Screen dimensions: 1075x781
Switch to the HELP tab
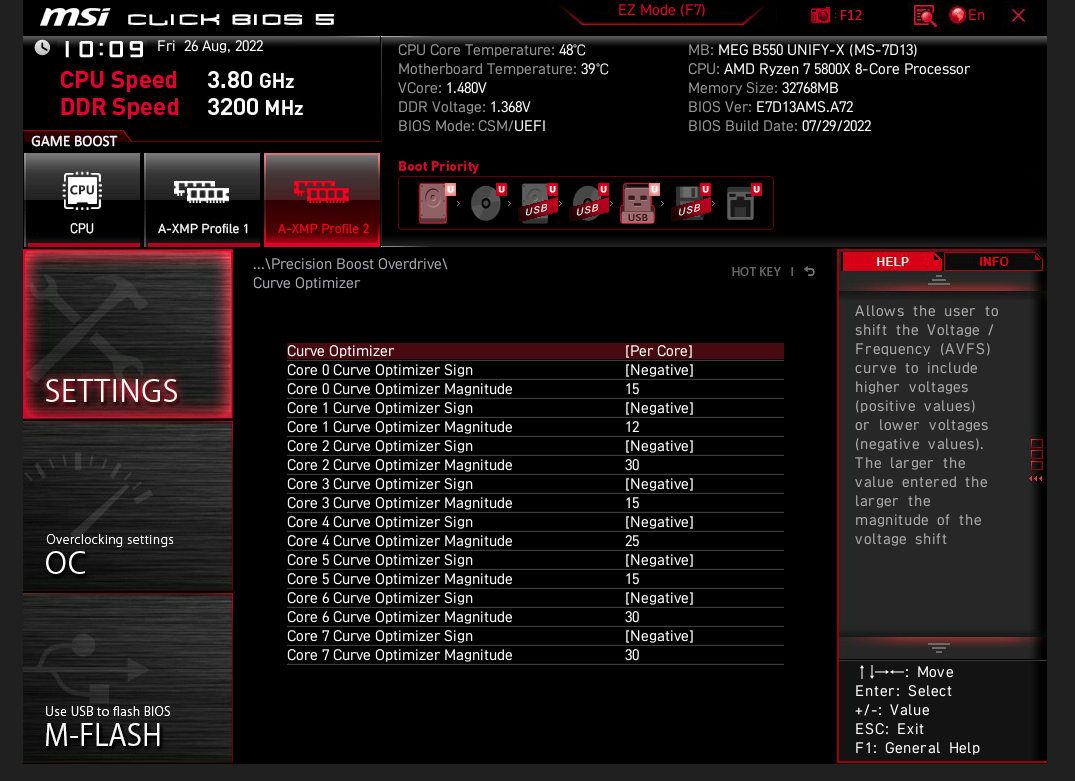pos(892,261)
